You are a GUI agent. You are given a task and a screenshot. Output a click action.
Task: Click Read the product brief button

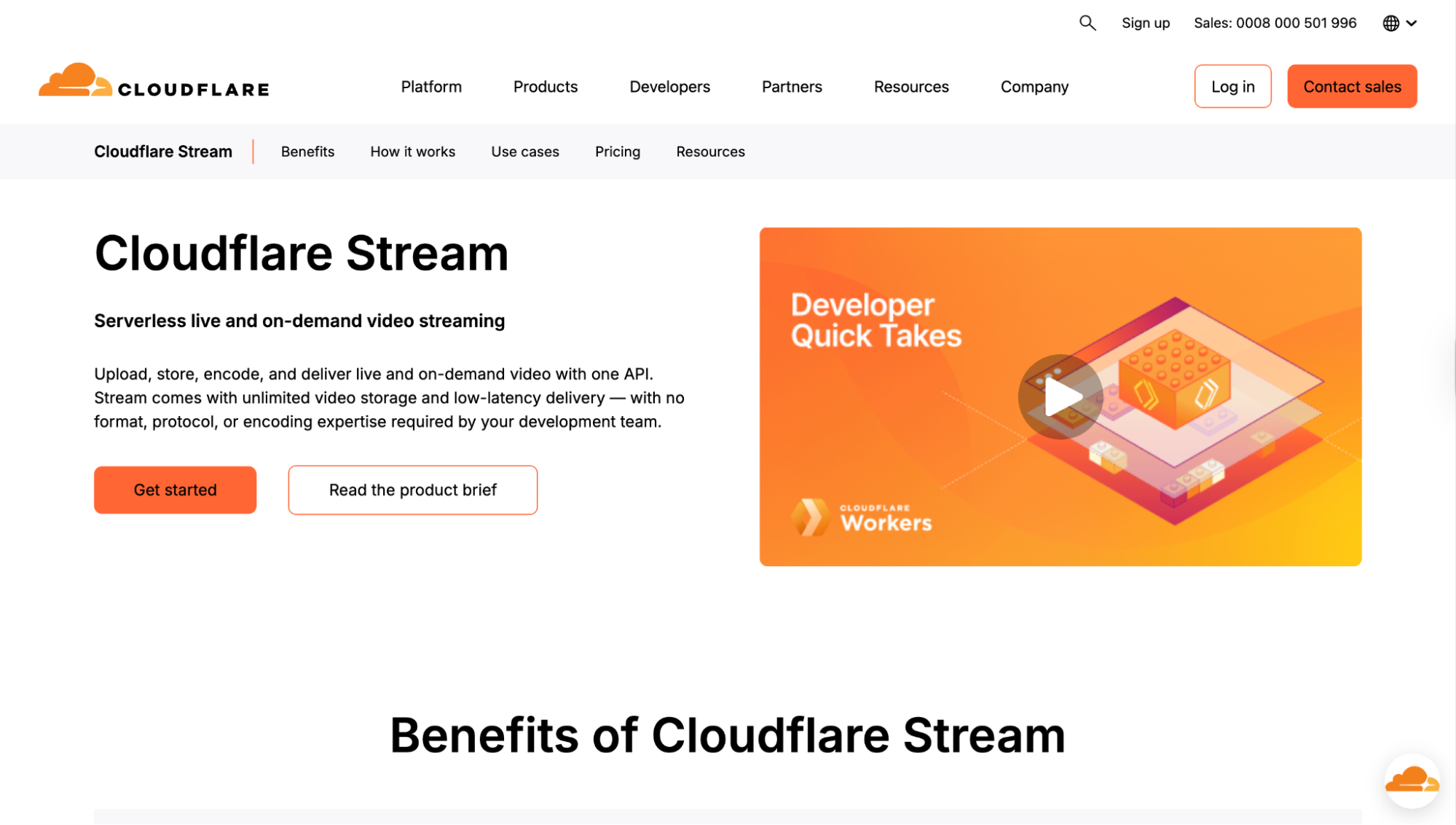tap(412, 490)
